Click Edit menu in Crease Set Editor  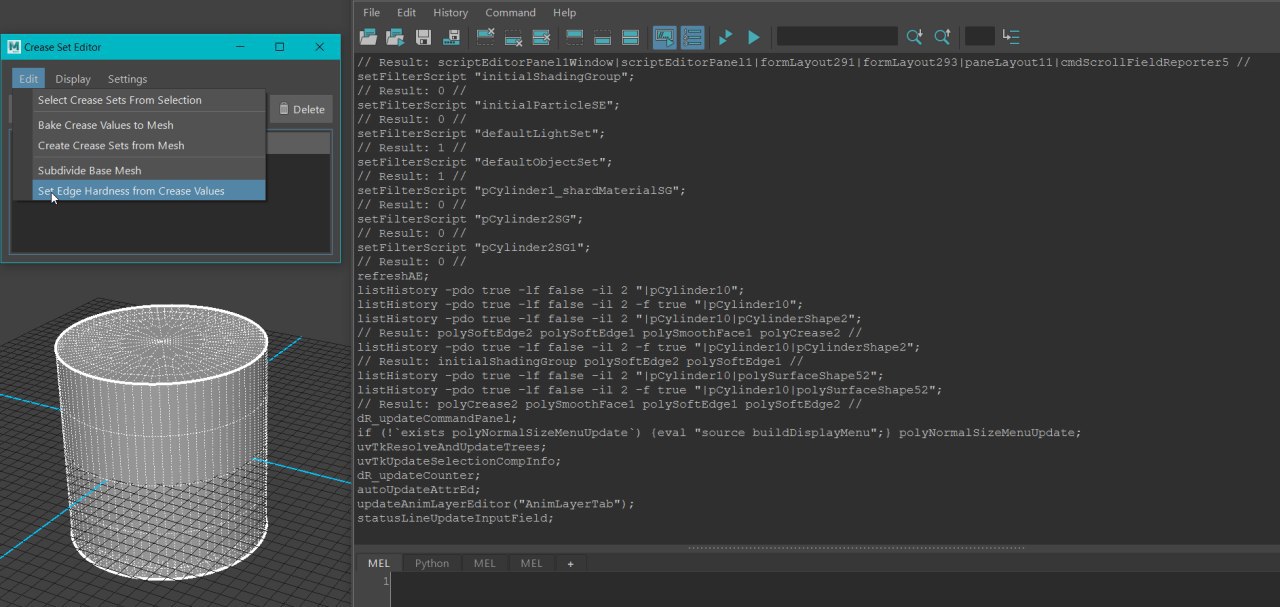pyautogui.click(x=29, y=79)
